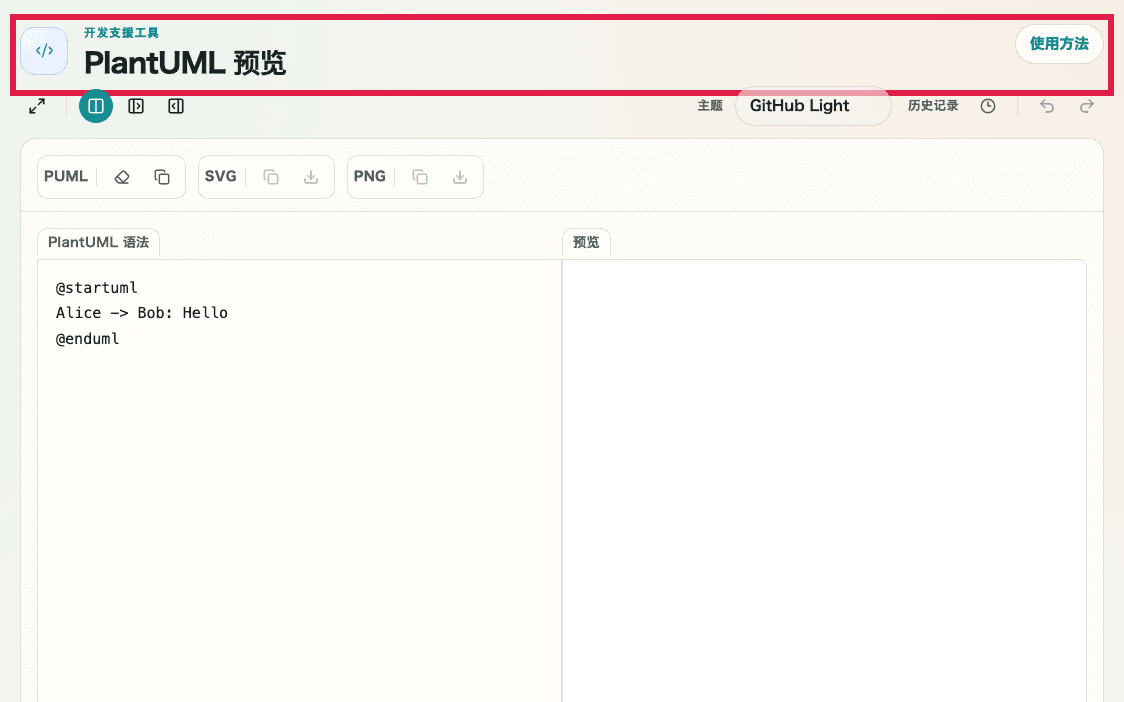Click the undo arrow icon
1124x702 pixels.
(1046, 105)
